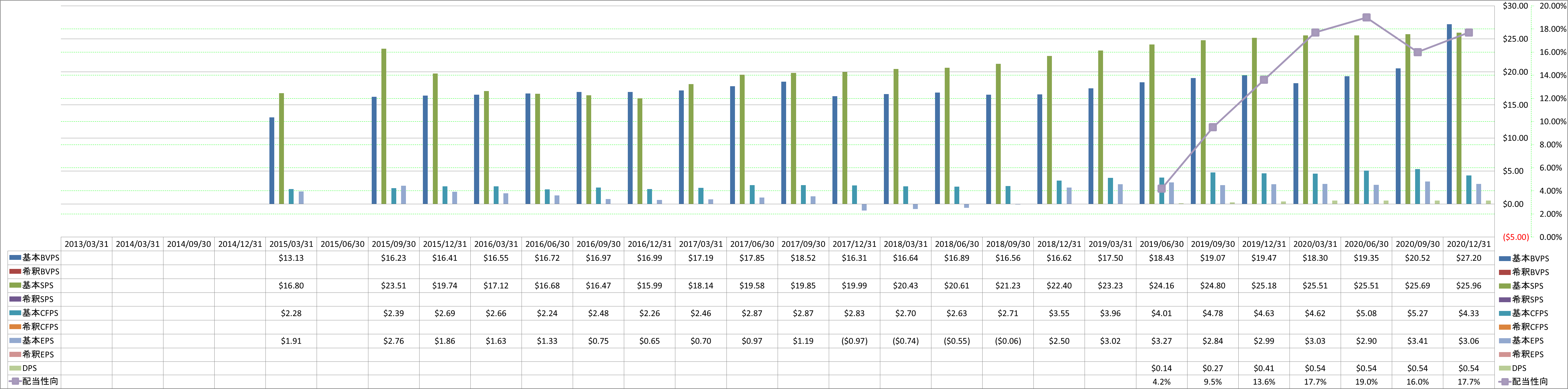Click the 配当性向 line marker for 2019/09/30
The height and width of the screenshot is (389, 1568).
pyautogui.click(x=1213, y=127)
